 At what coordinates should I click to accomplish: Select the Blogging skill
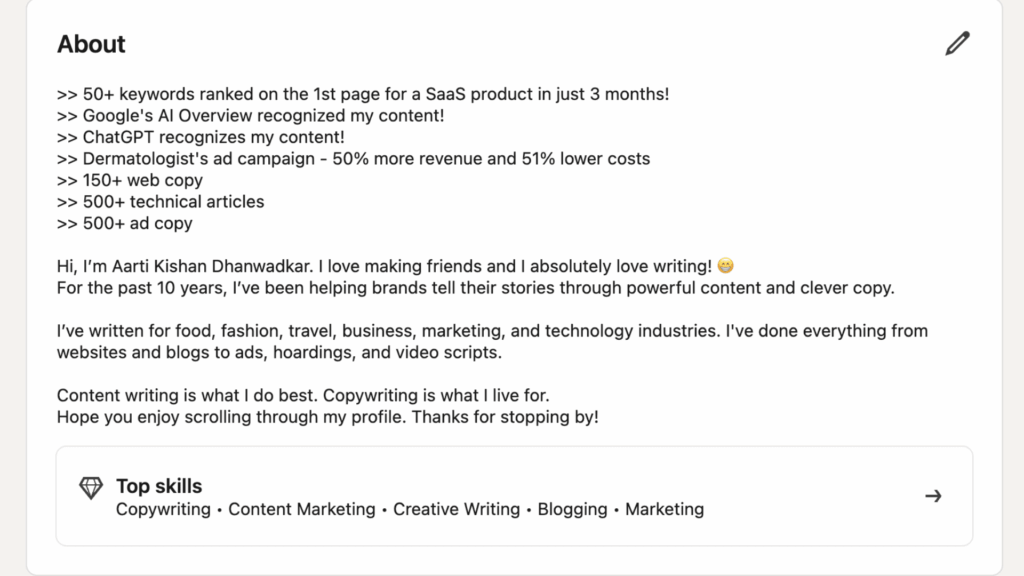(572, 509)
